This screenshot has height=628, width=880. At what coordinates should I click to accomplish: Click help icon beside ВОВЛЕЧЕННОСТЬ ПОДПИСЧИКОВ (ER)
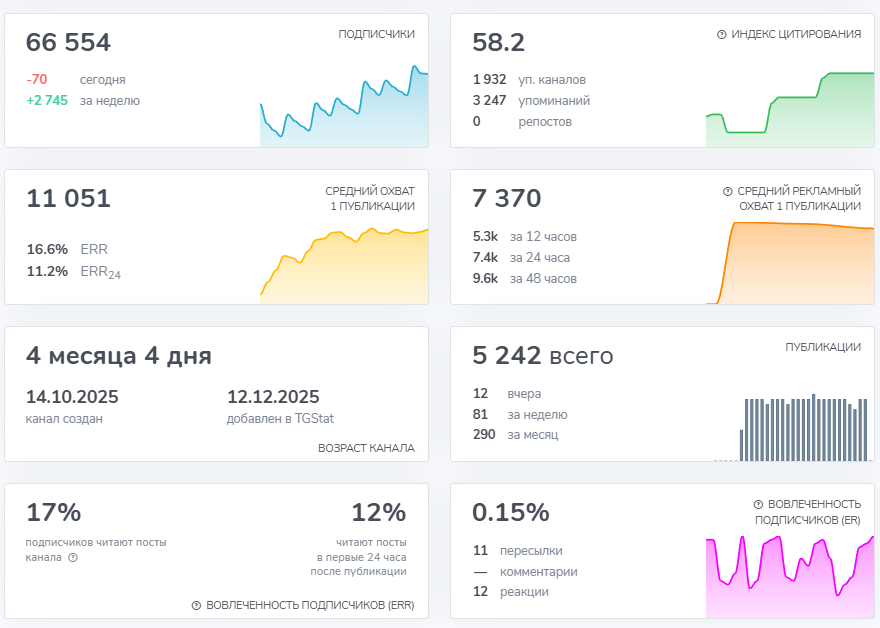point(758,505)
